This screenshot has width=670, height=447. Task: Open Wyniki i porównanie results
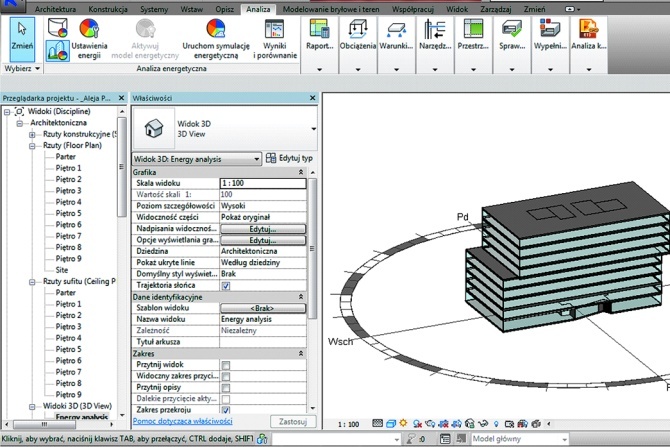[274, 29]
